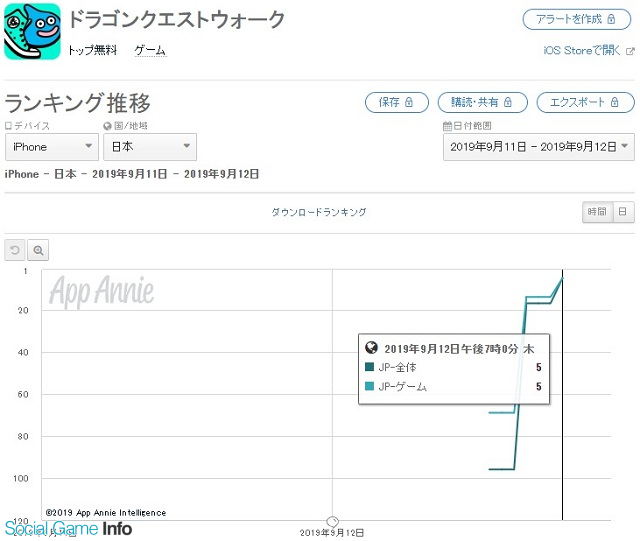Open the iPhone device dropdown
This screenshot has height=541, width=640.
tap(52, 147)
